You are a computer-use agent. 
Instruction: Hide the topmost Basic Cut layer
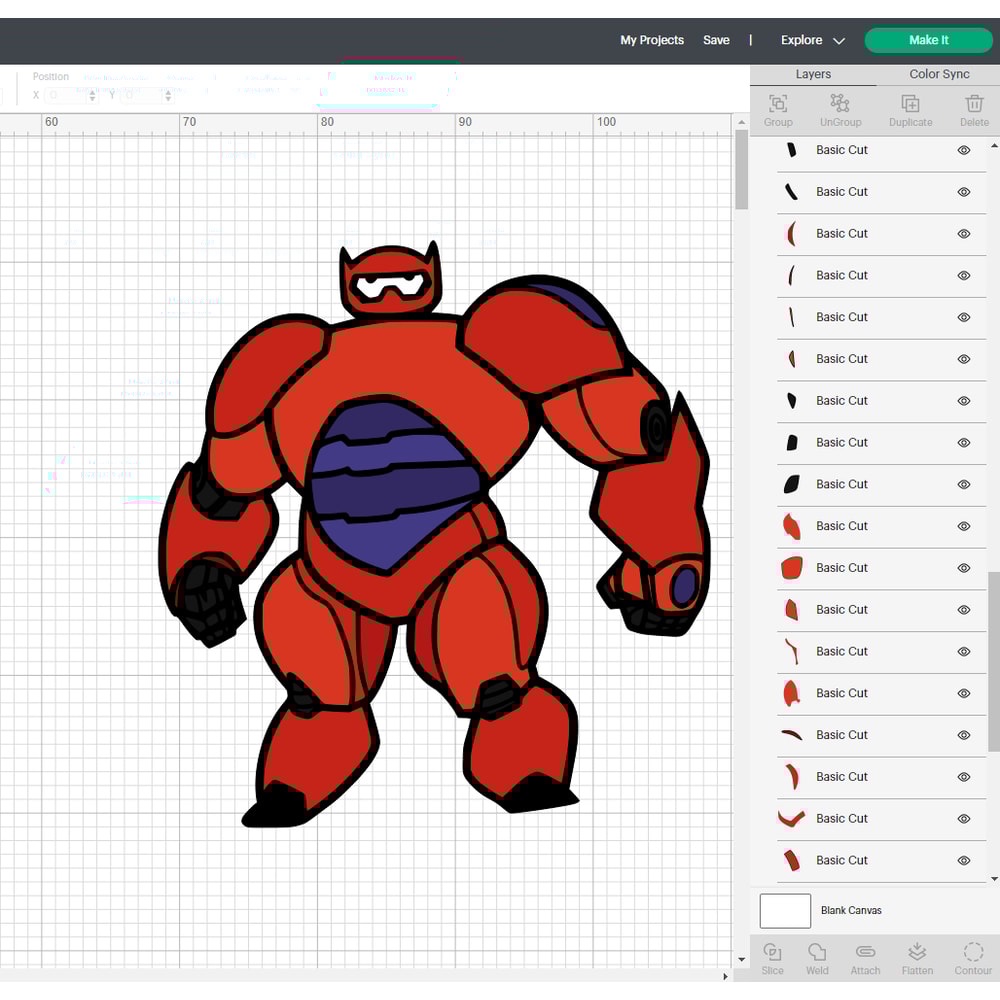point(964,150)
